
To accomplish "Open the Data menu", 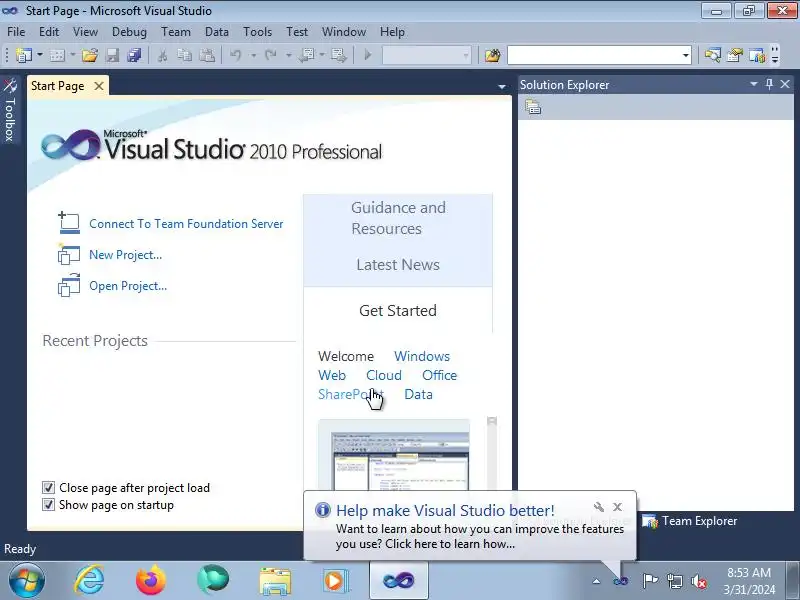I will pos(217,32).
